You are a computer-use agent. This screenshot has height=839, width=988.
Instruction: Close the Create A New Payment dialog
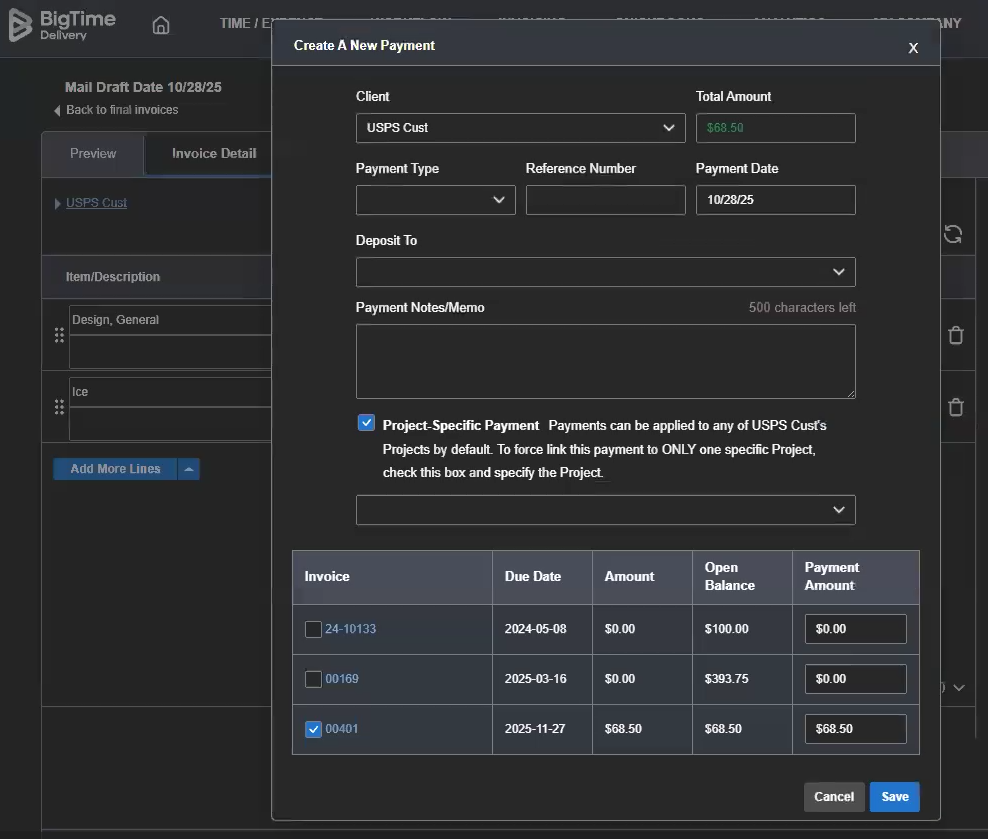[912, 48]
